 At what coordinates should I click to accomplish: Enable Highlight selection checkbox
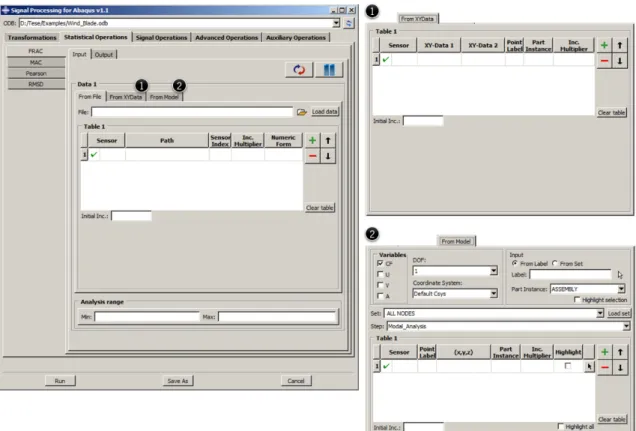(577, 300)
